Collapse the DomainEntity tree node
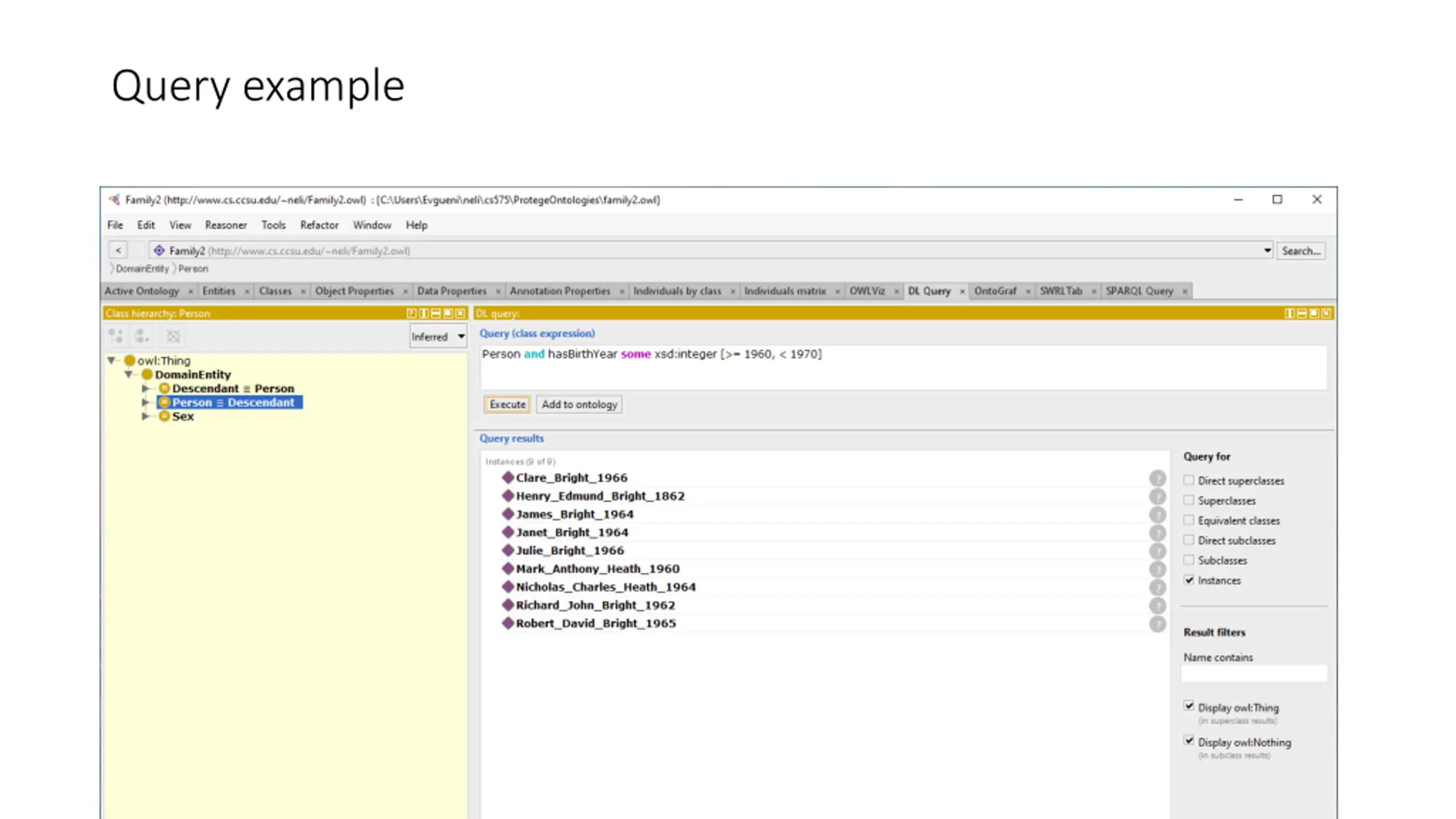The width and height of the screenshot is (1456, 819). [x=129, y=374]
